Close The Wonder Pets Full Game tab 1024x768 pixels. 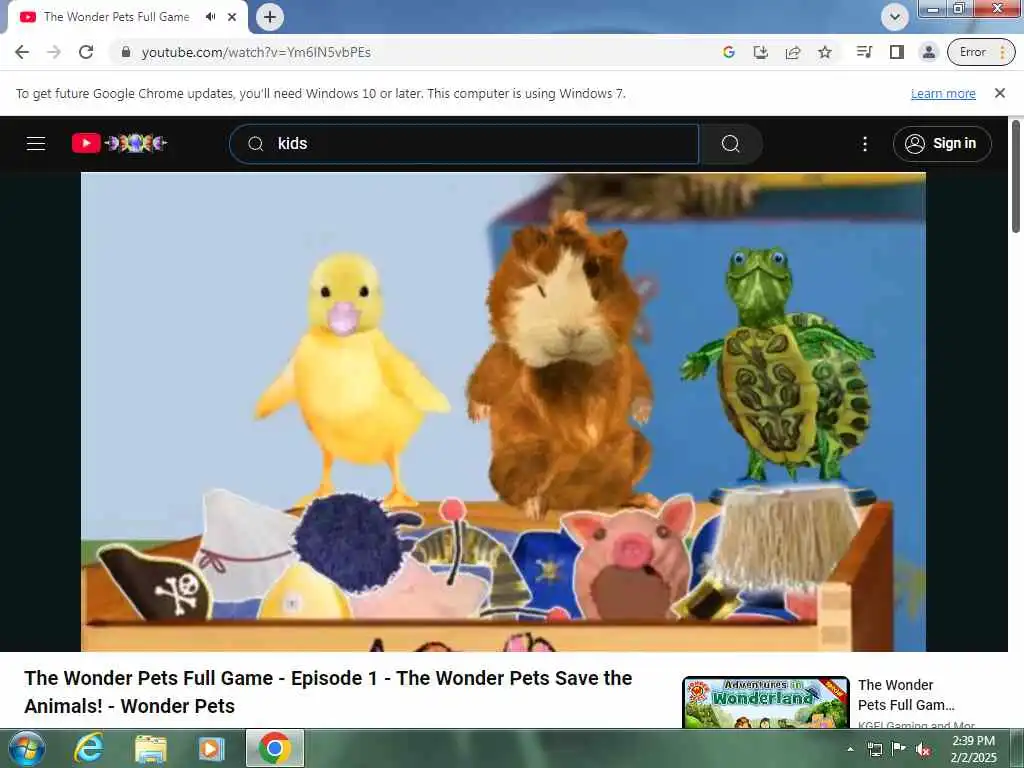(232, 17)
